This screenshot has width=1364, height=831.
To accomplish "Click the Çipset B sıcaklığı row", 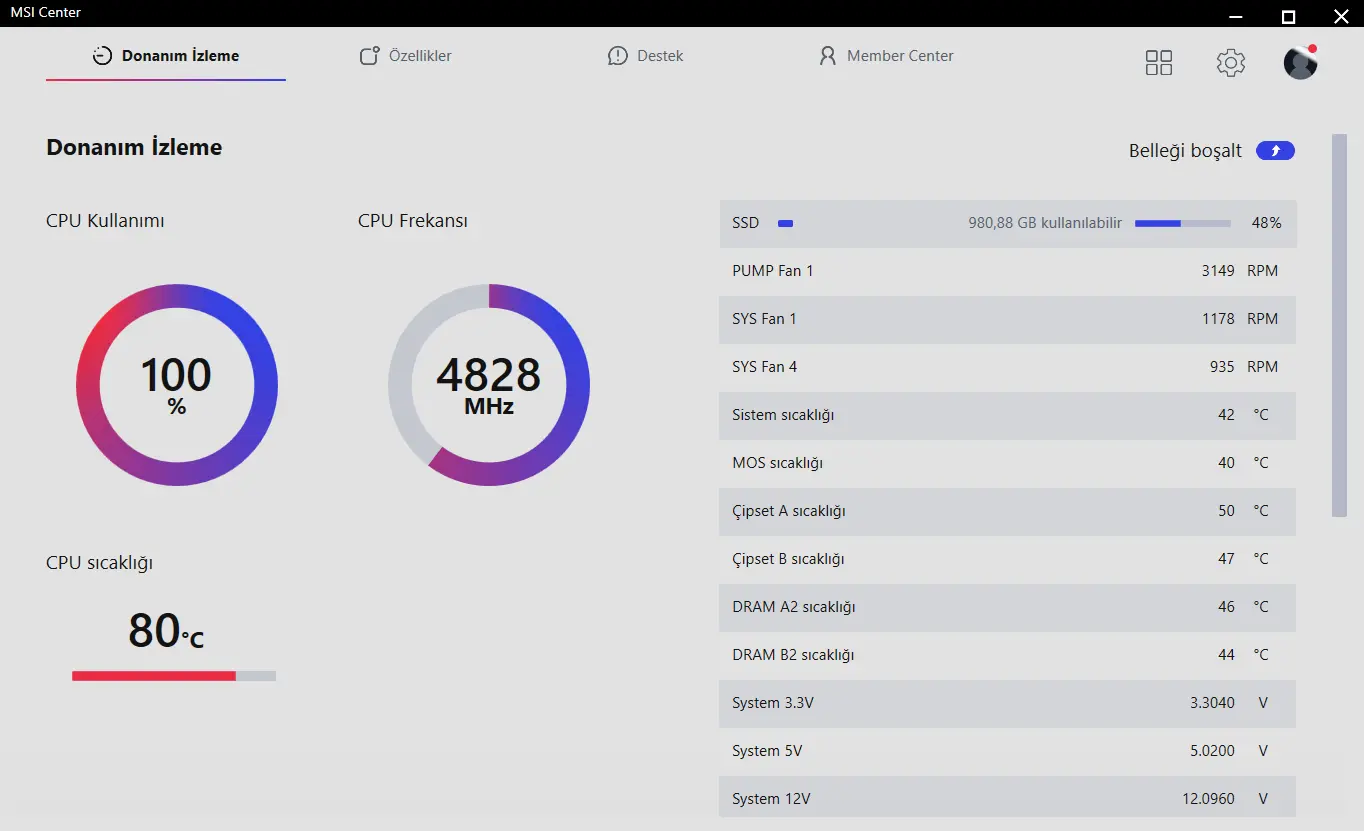I will click(1008, 559).
